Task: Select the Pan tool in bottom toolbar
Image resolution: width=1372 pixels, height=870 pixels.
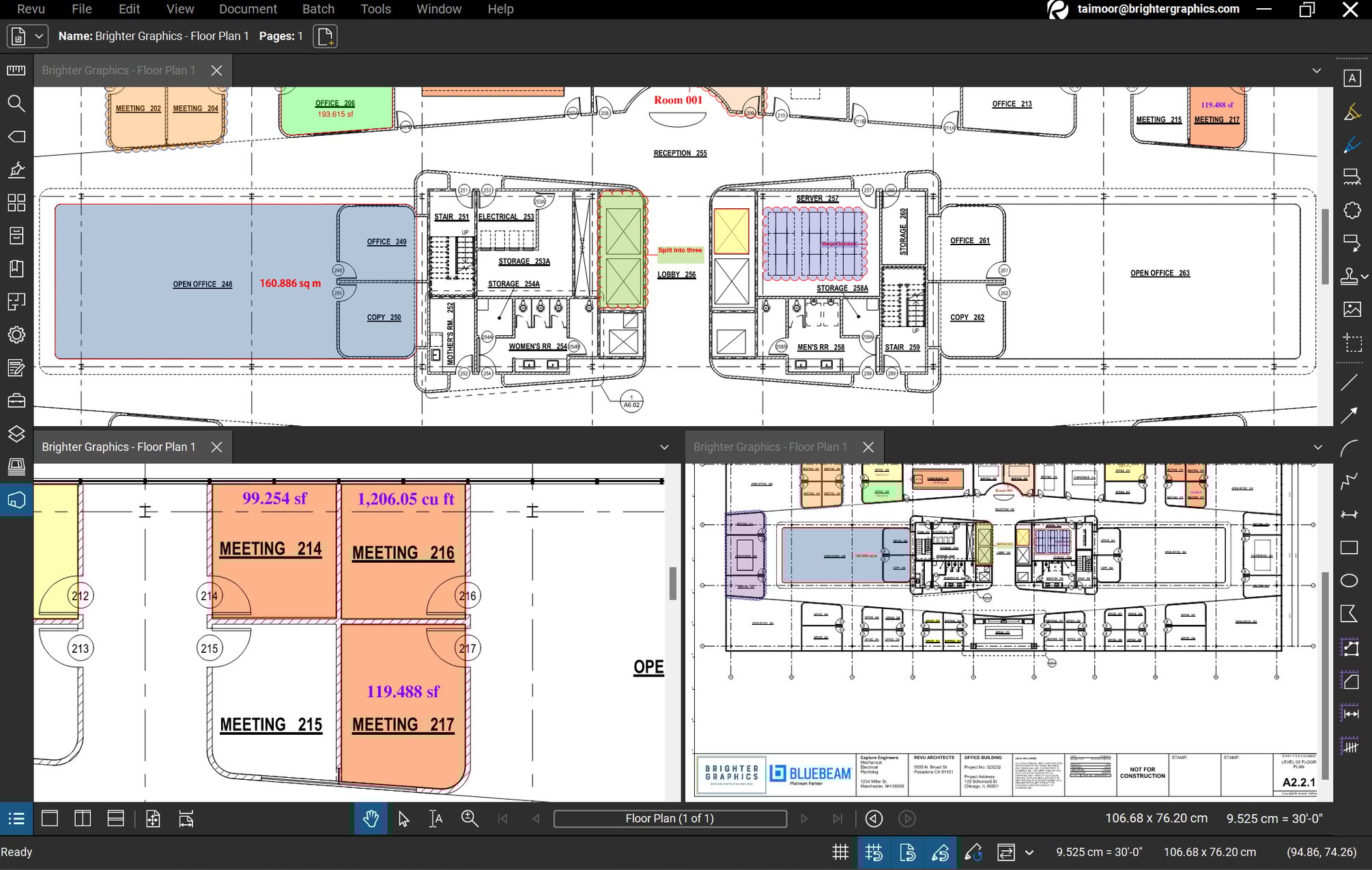Action: tap(371, 819)
